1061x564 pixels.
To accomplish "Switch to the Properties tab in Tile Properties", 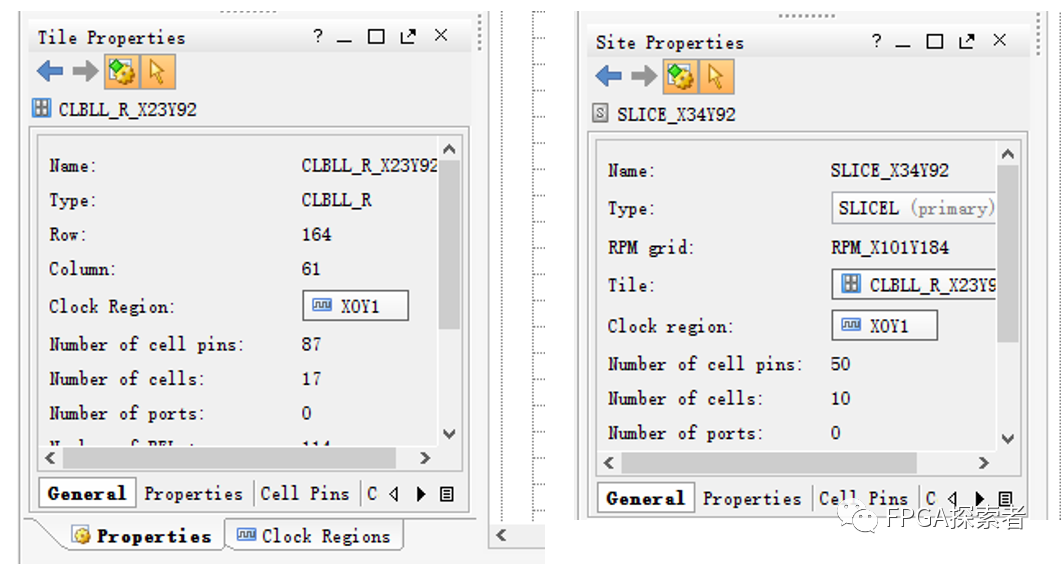I will 194,494.
